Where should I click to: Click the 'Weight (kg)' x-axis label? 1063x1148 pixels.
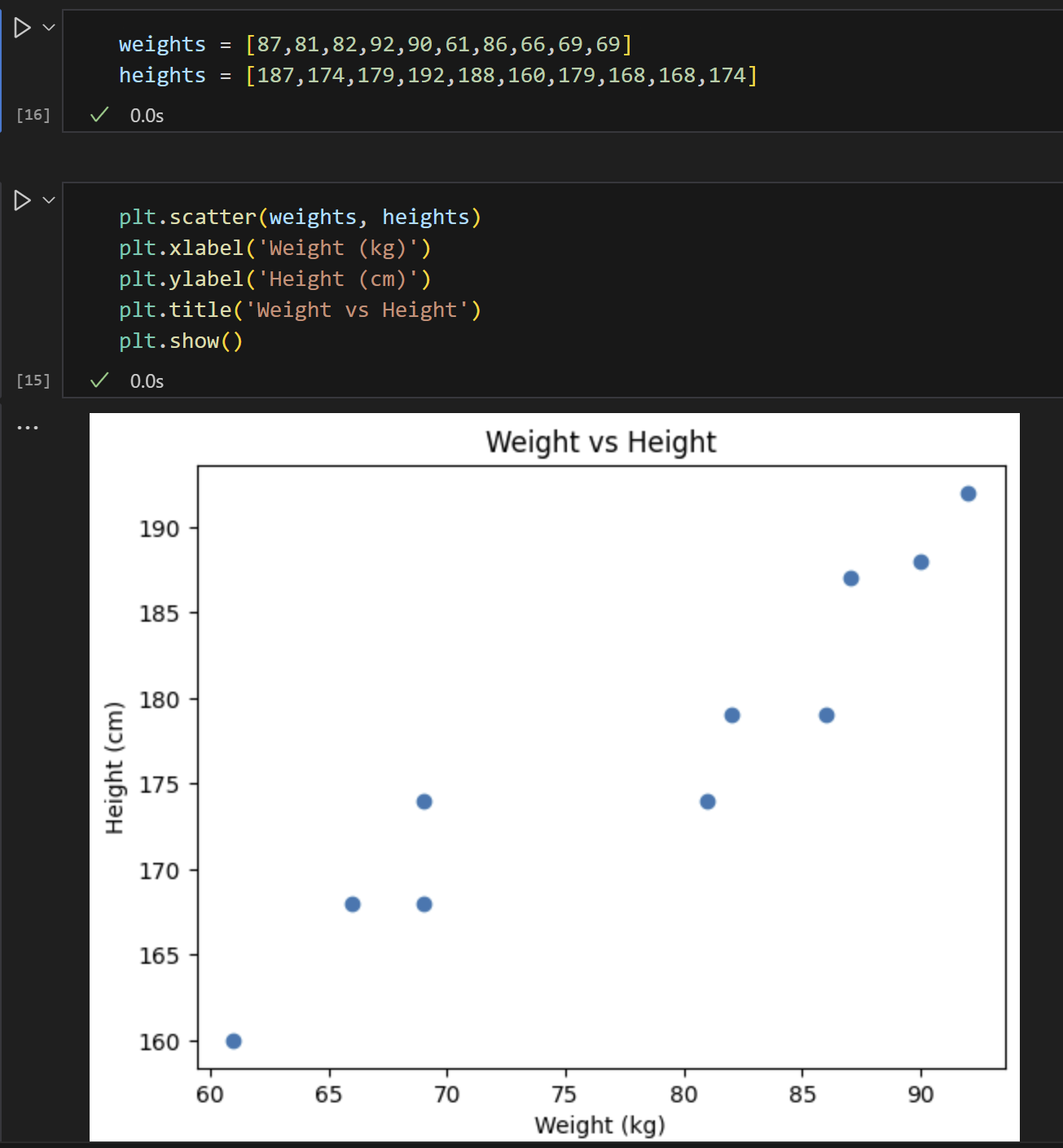(600, 1125)
